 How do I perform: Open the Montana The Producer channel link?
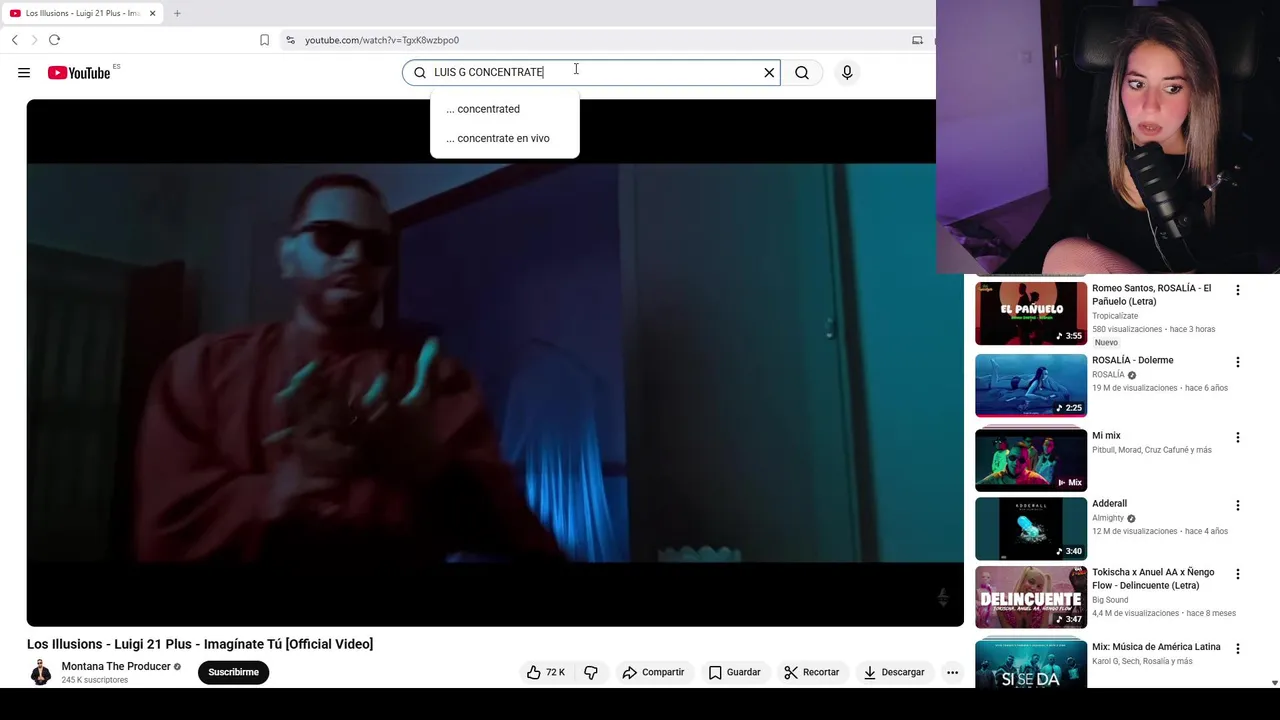tap(116, 666)
